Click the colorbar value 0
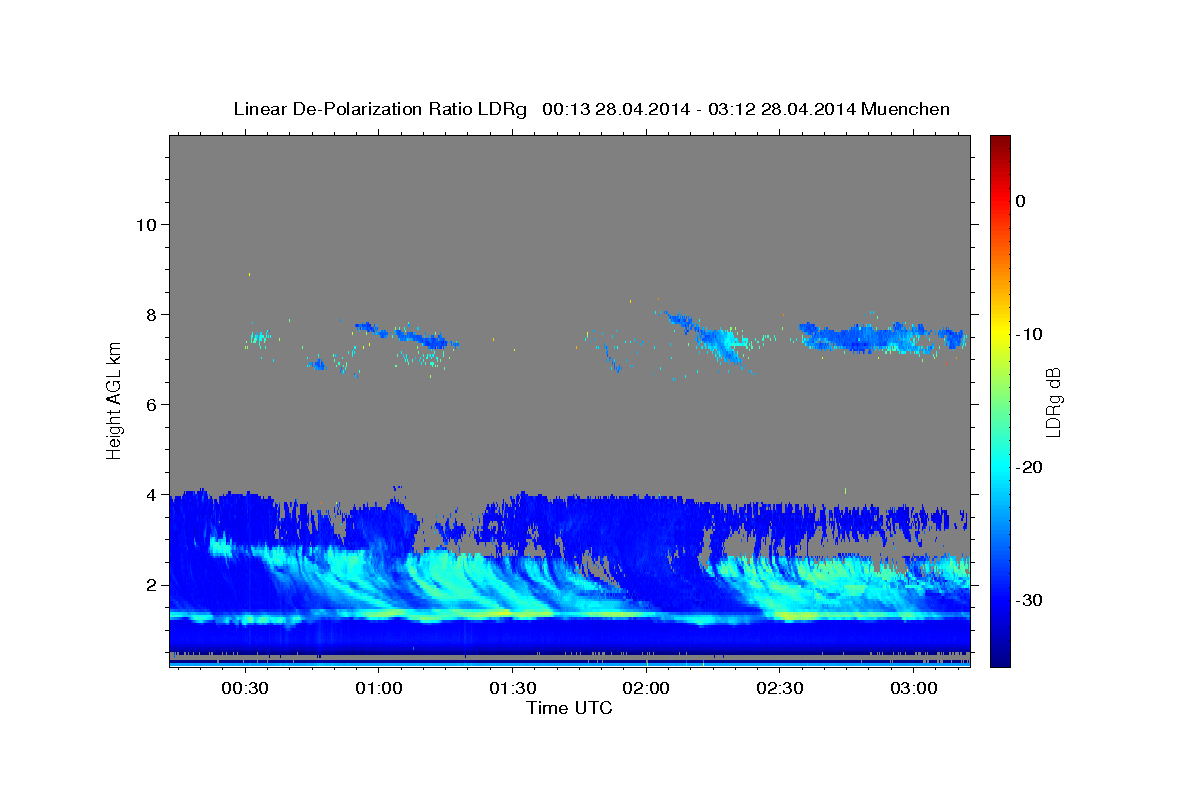The width and height of the screenshot is (1200, 800). pyautogui.click(x=1020, y=201)
